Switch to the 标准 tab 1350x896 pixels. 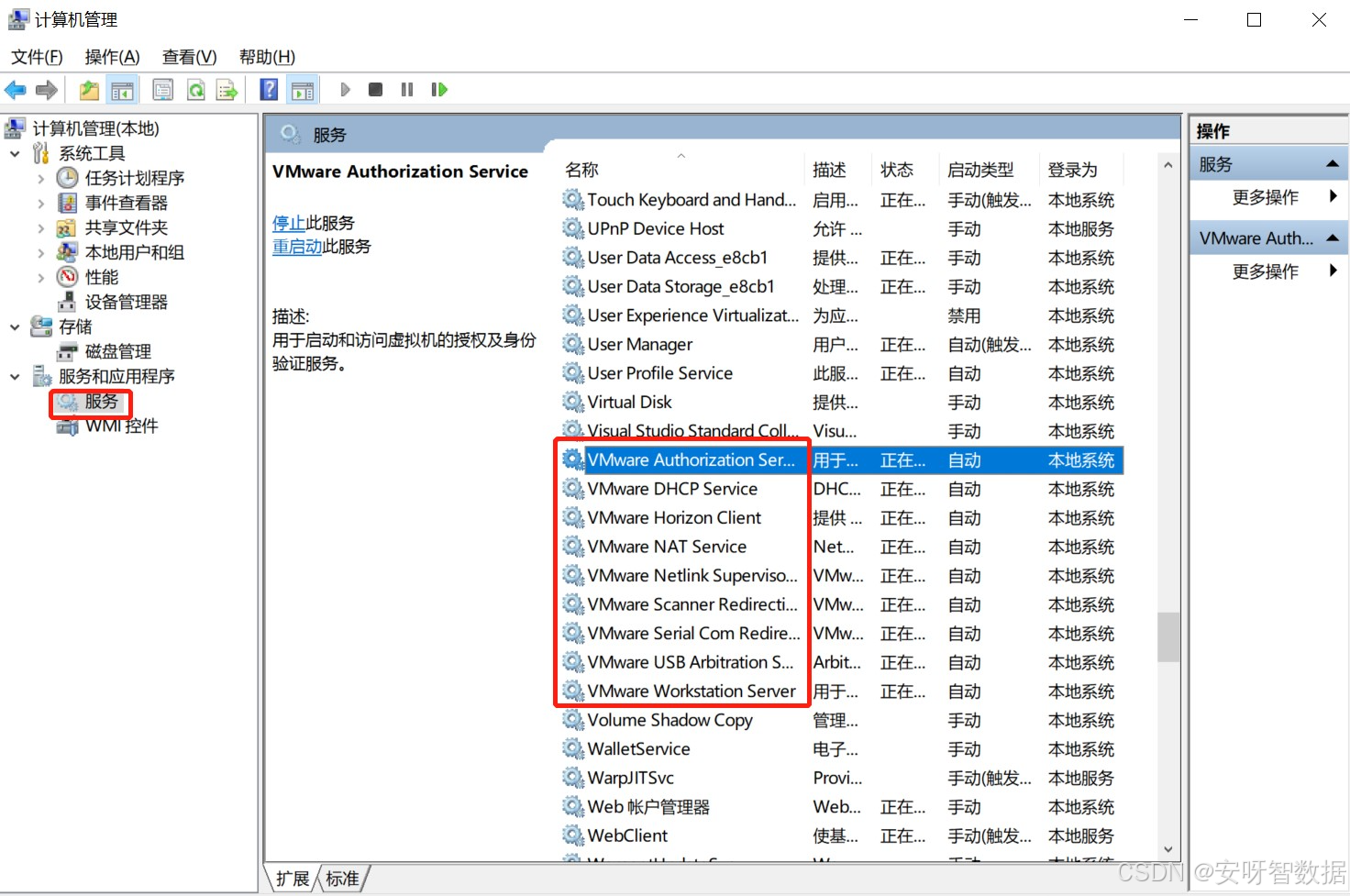click(x=342, y=879)
